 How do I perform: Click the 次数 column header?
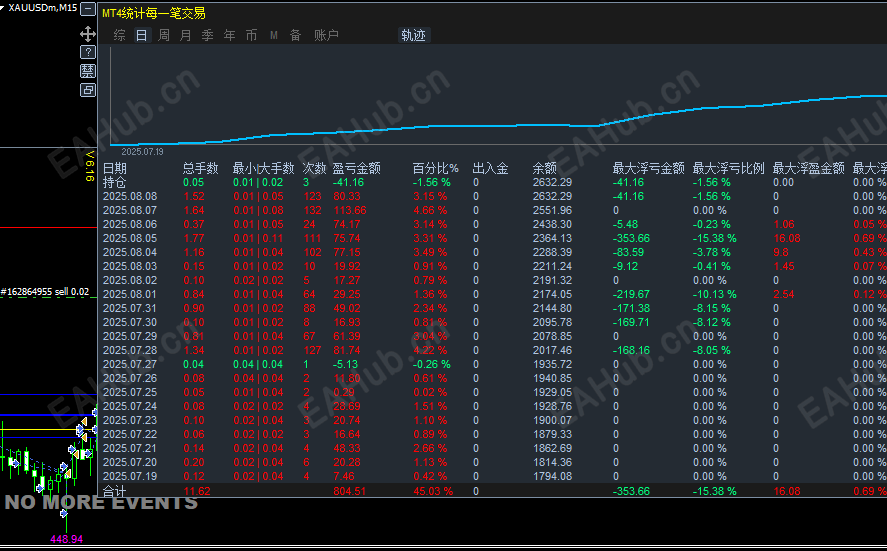pos(315,169)
